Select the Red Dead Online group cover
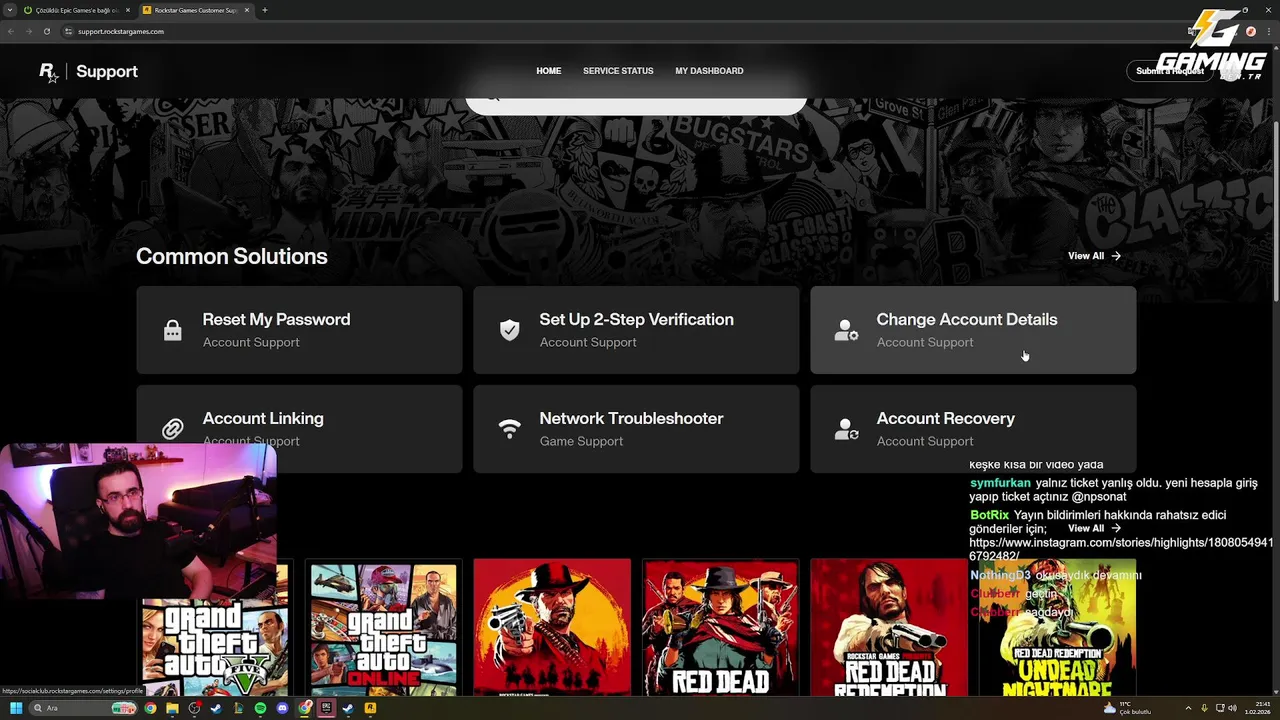 tap(720, 628)
